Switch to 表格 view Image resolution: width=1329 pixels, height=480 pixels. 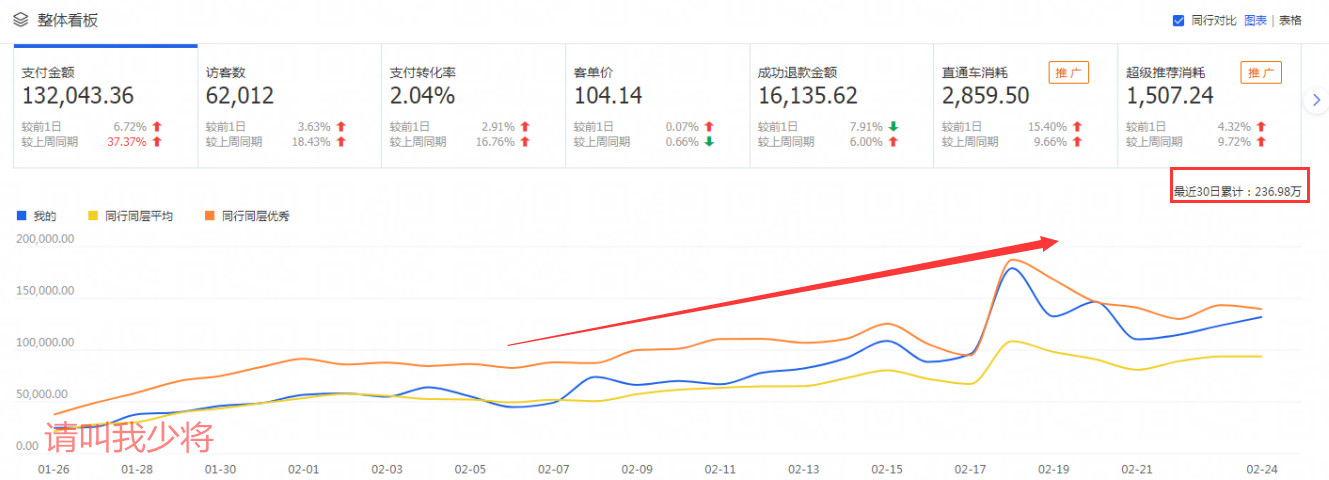click(1290, 20)
